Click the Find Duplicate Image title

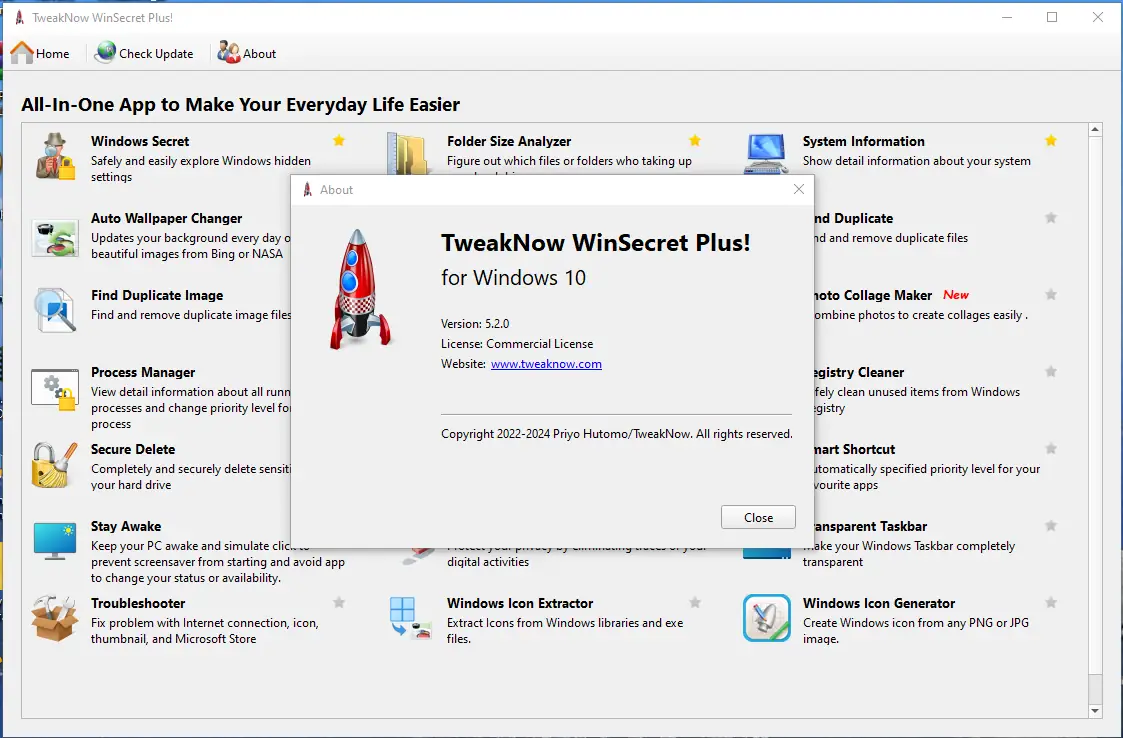tap(157, 295)
